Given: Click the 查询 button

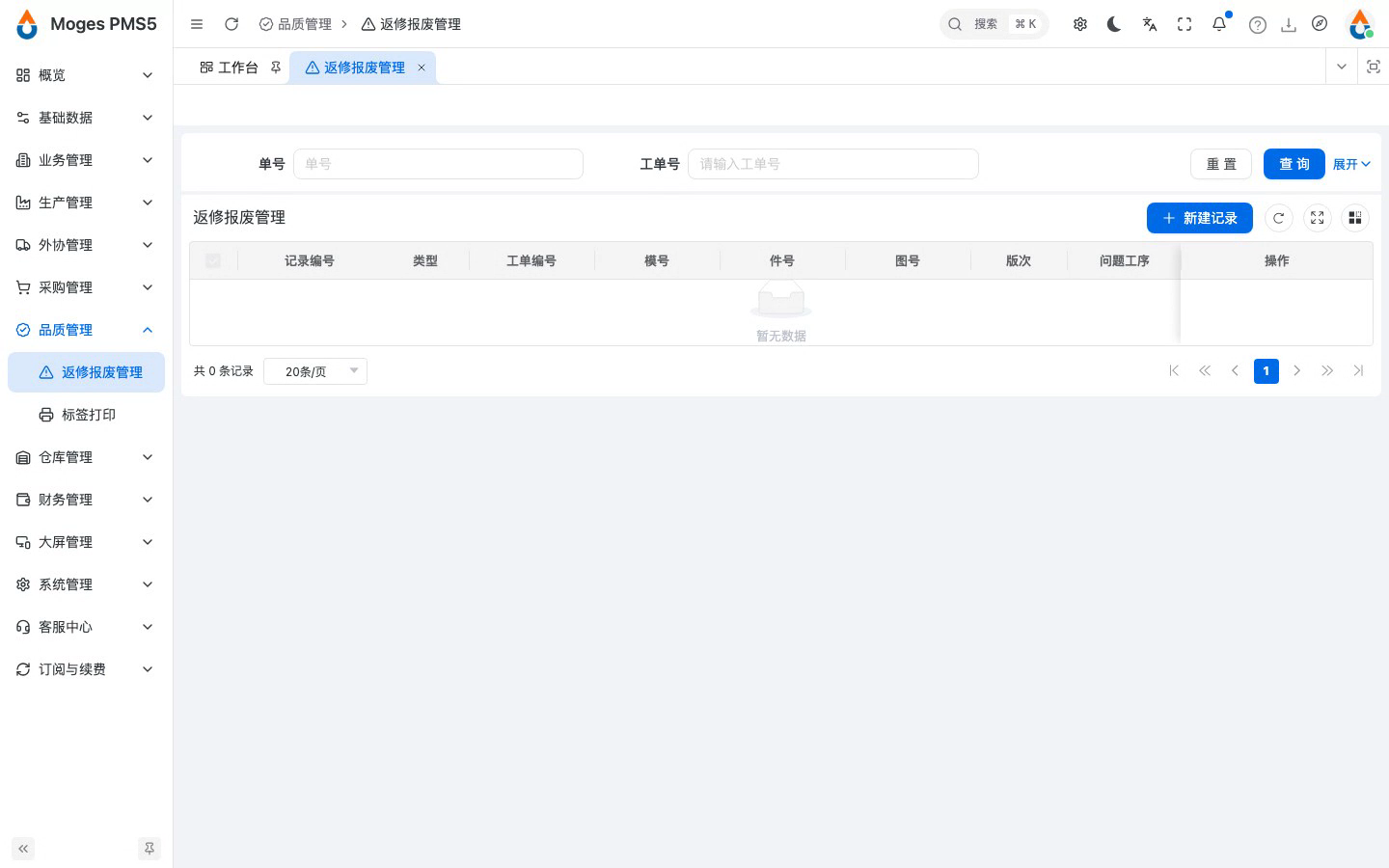Looking at the screenshot, I should tap(1294, 164).
